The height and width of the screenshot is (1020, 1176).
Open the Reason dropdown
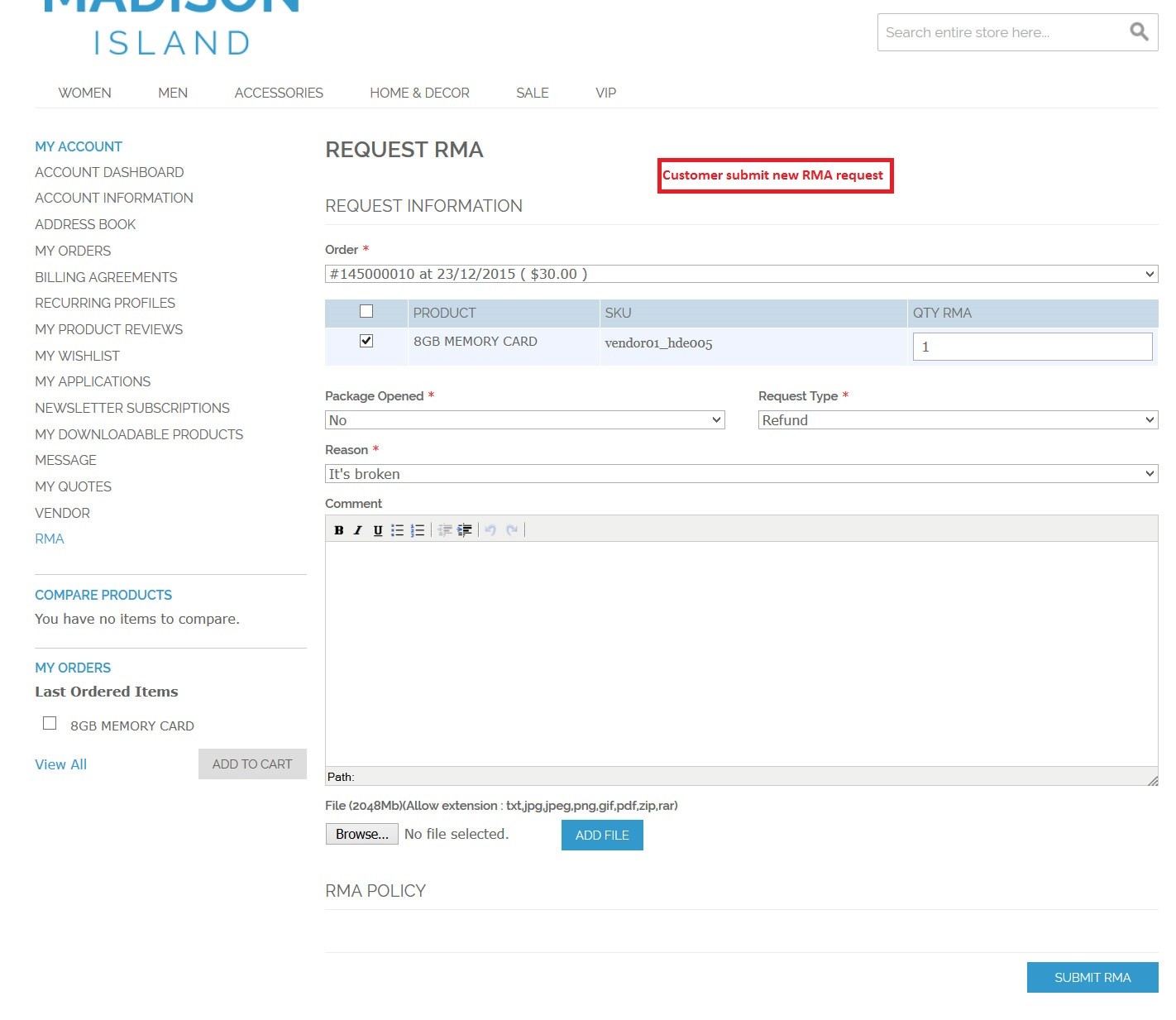[x=741, y=474]
